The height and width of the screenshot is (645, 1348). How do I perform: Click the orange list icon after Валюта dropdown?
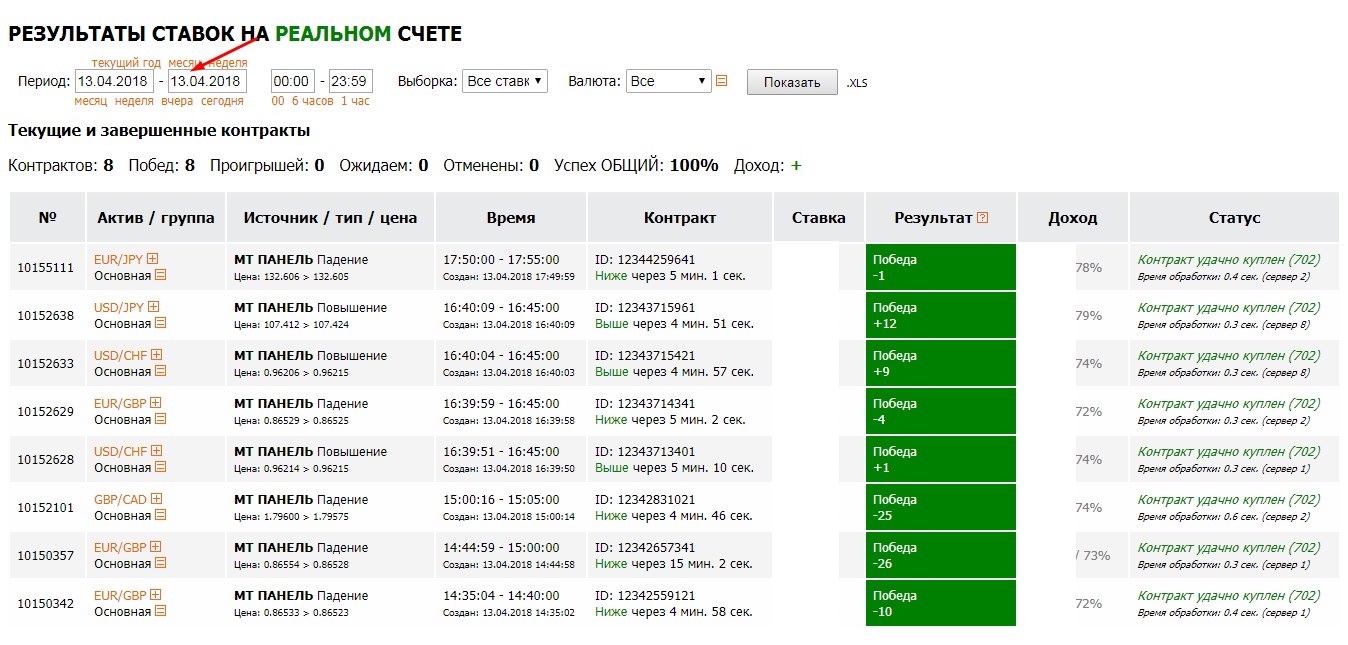click(x=721, y=81)
